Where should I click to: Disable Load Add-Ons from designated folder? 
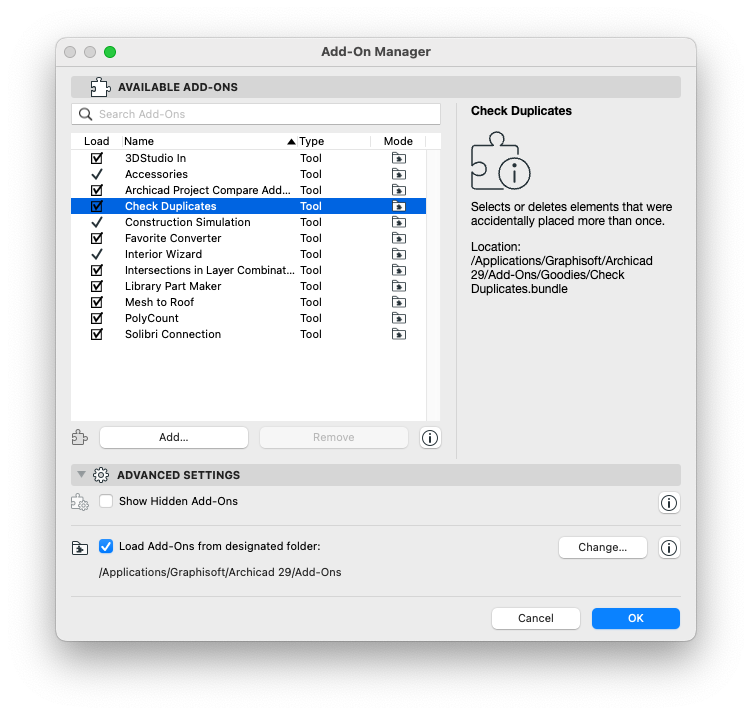pyautogui.click(x=106, y=546)
